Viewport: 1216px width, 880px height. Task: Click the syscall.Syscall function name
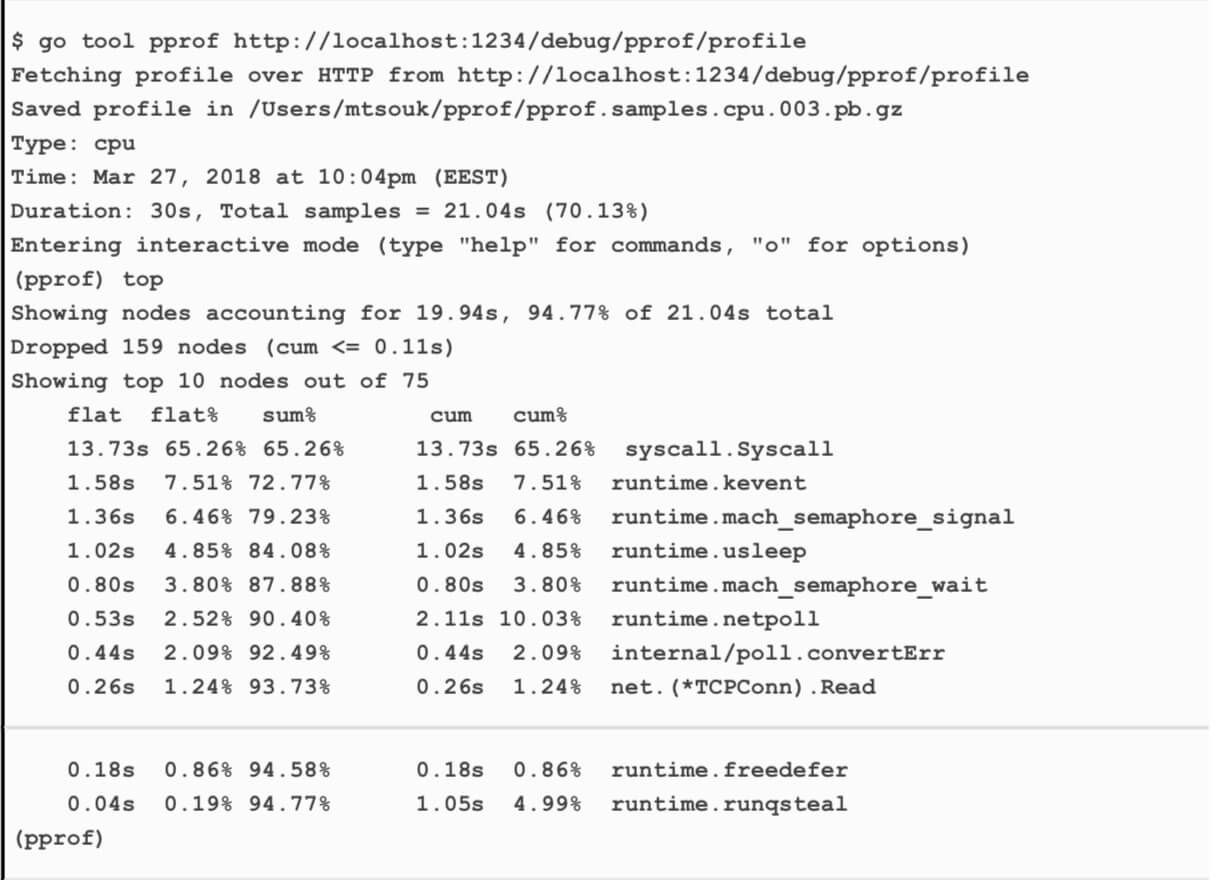click(x=728, y=449)
